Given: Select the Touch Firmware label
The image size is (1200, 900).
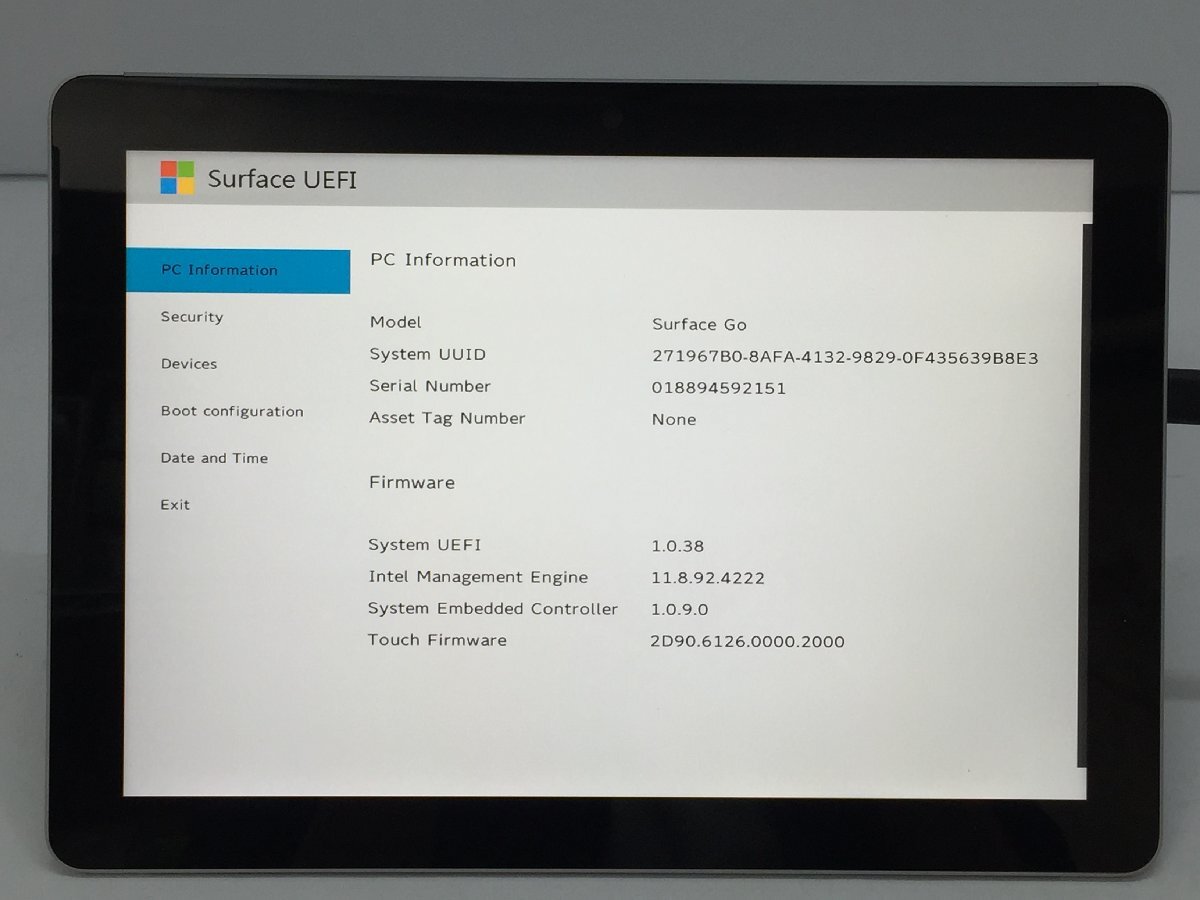Looking at the screenshot, I should coord(437,640).
